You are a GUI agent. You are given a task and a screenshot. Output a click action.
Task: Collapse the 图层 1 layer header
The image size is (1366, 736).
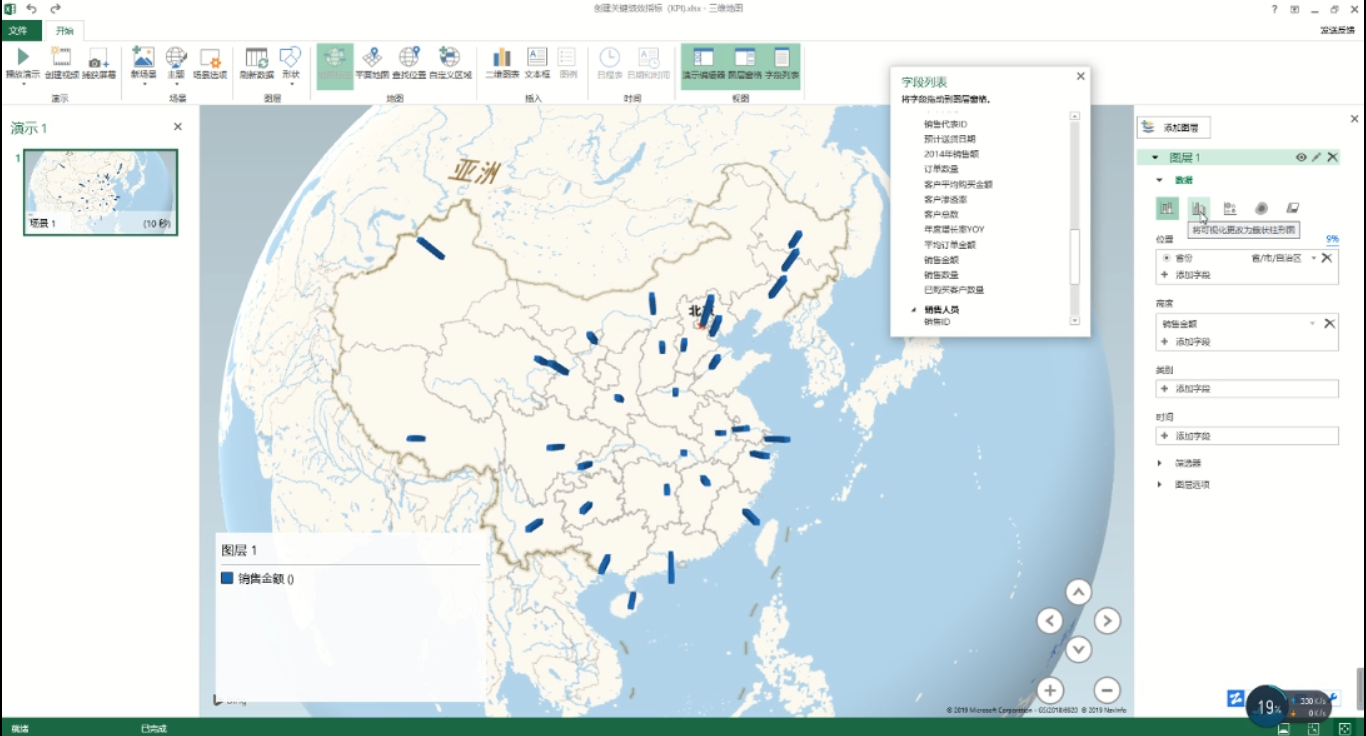1155,157
